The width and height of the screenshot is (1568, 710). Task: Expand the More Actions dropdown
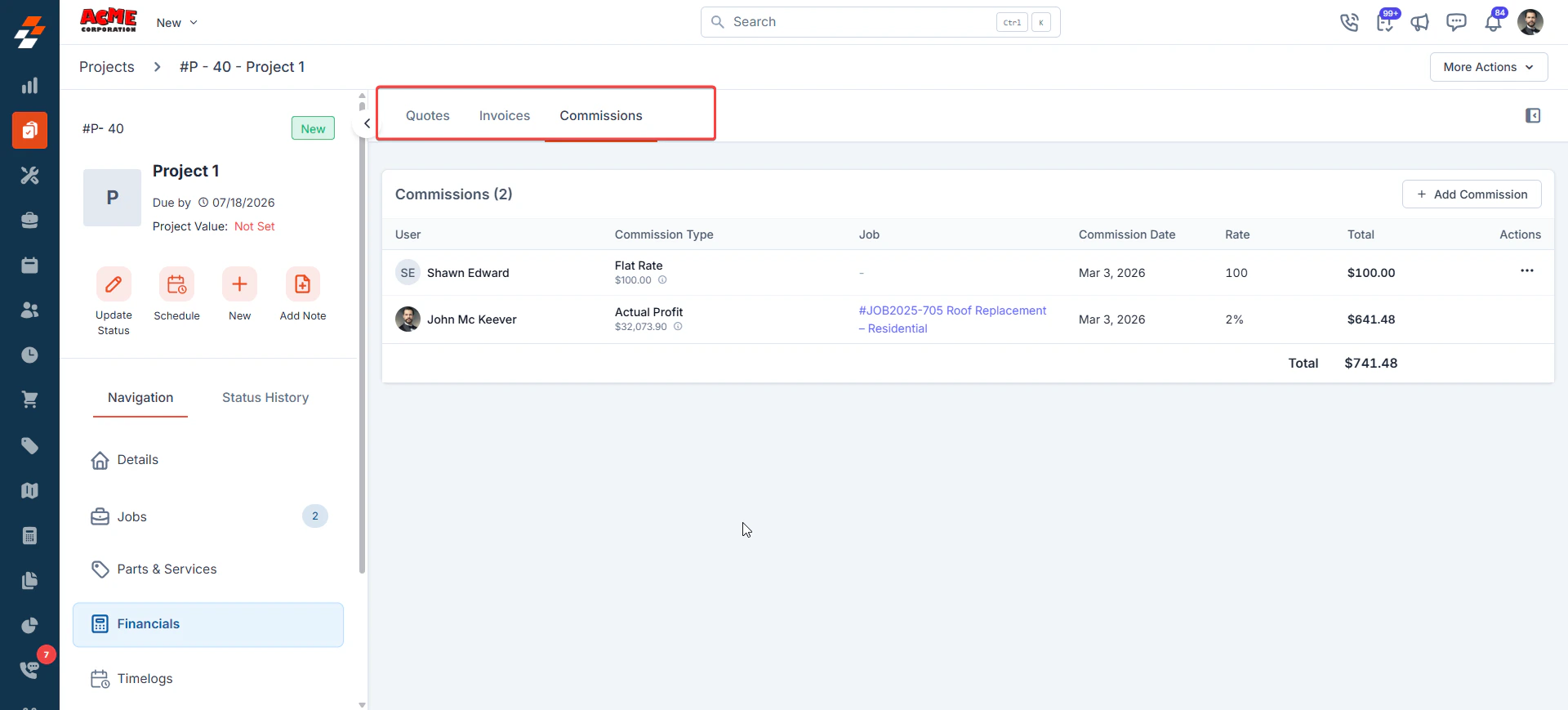click(x=1488, y=67)
